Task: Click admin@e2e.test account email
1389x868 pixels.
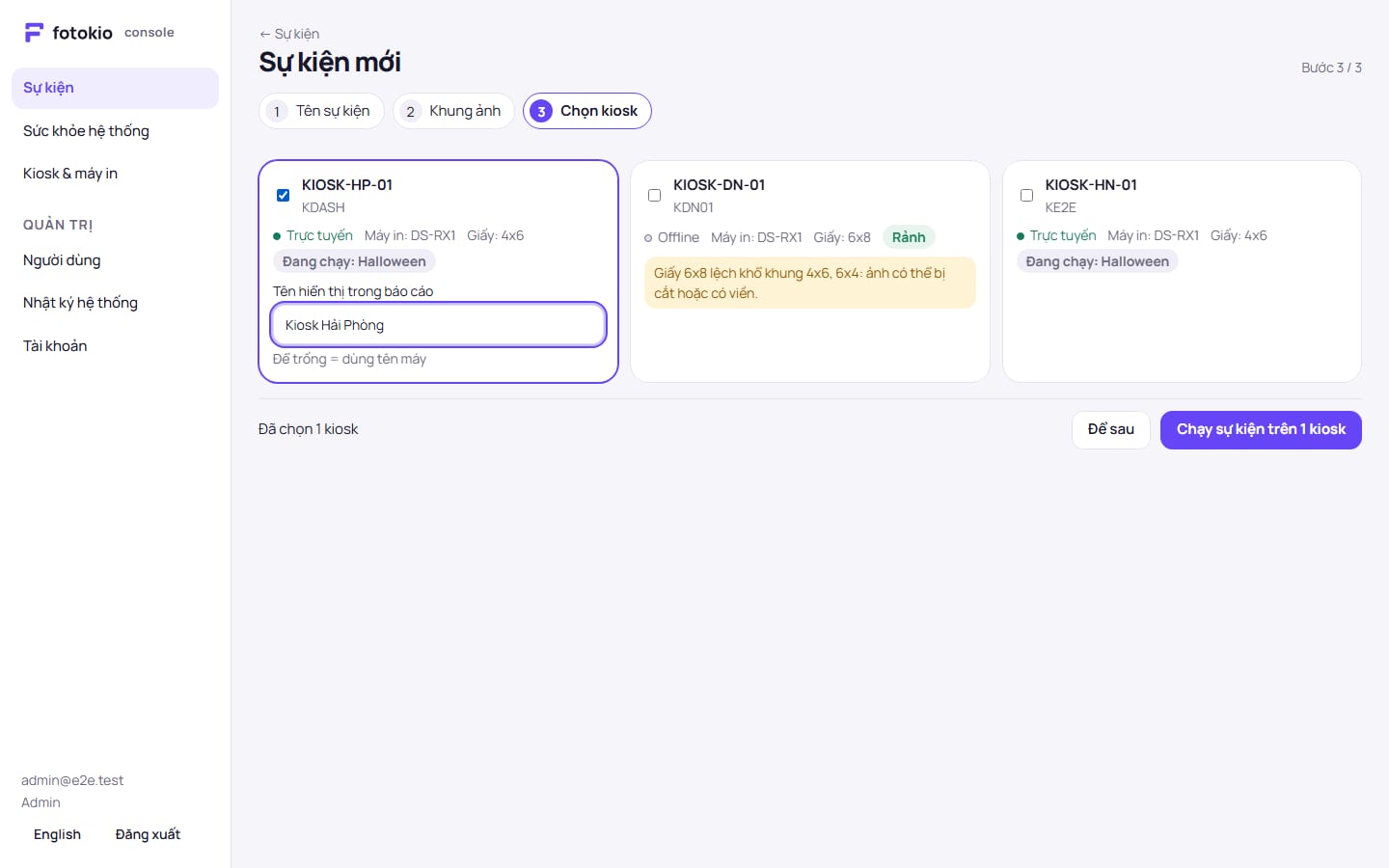Action: (72, 780)
